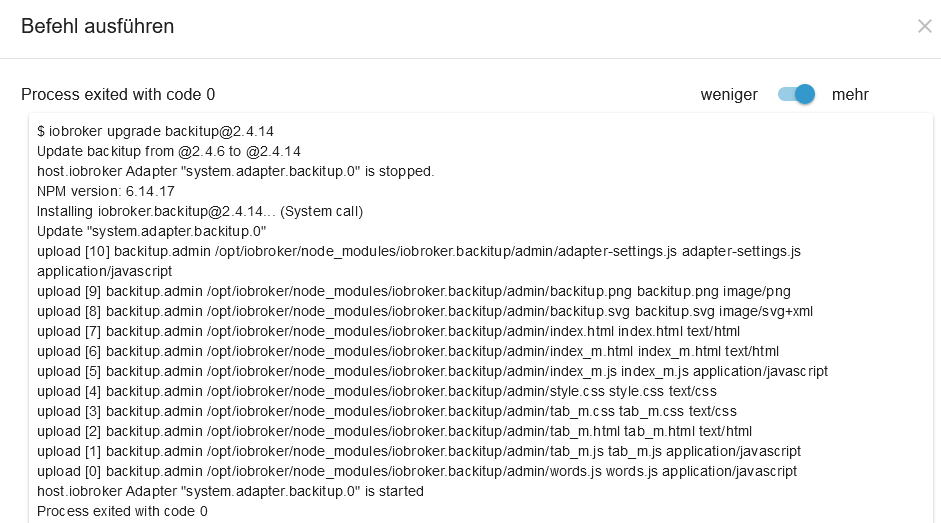Click the '$ iobroker upgrade backitup@2.4.14' command line
941x523 pixels.
click(155, 131)
